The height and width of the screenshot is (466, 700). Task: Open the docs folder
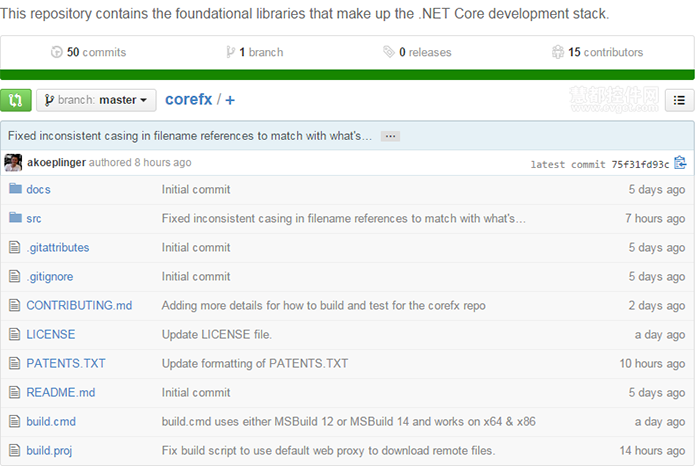coord(38,190)
